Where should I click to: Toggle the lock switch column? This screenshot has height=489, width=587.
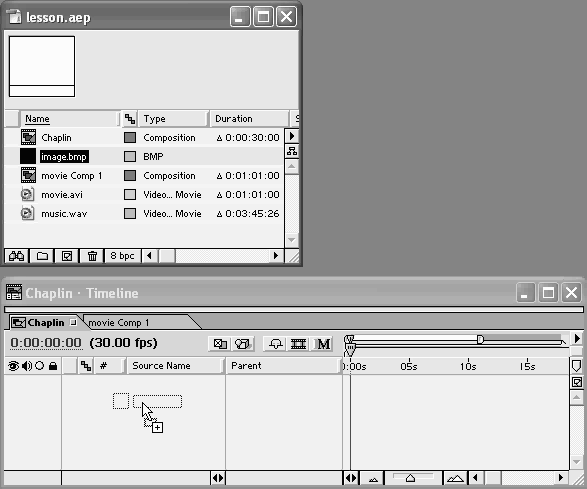click(x=53, y=366)
